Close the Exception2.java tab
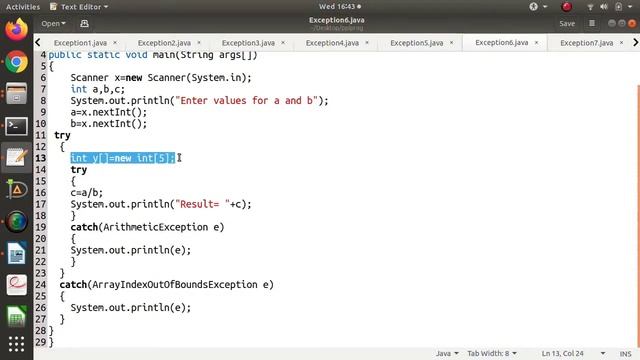The width and height of the screenshot is (640, 360). 199,42
